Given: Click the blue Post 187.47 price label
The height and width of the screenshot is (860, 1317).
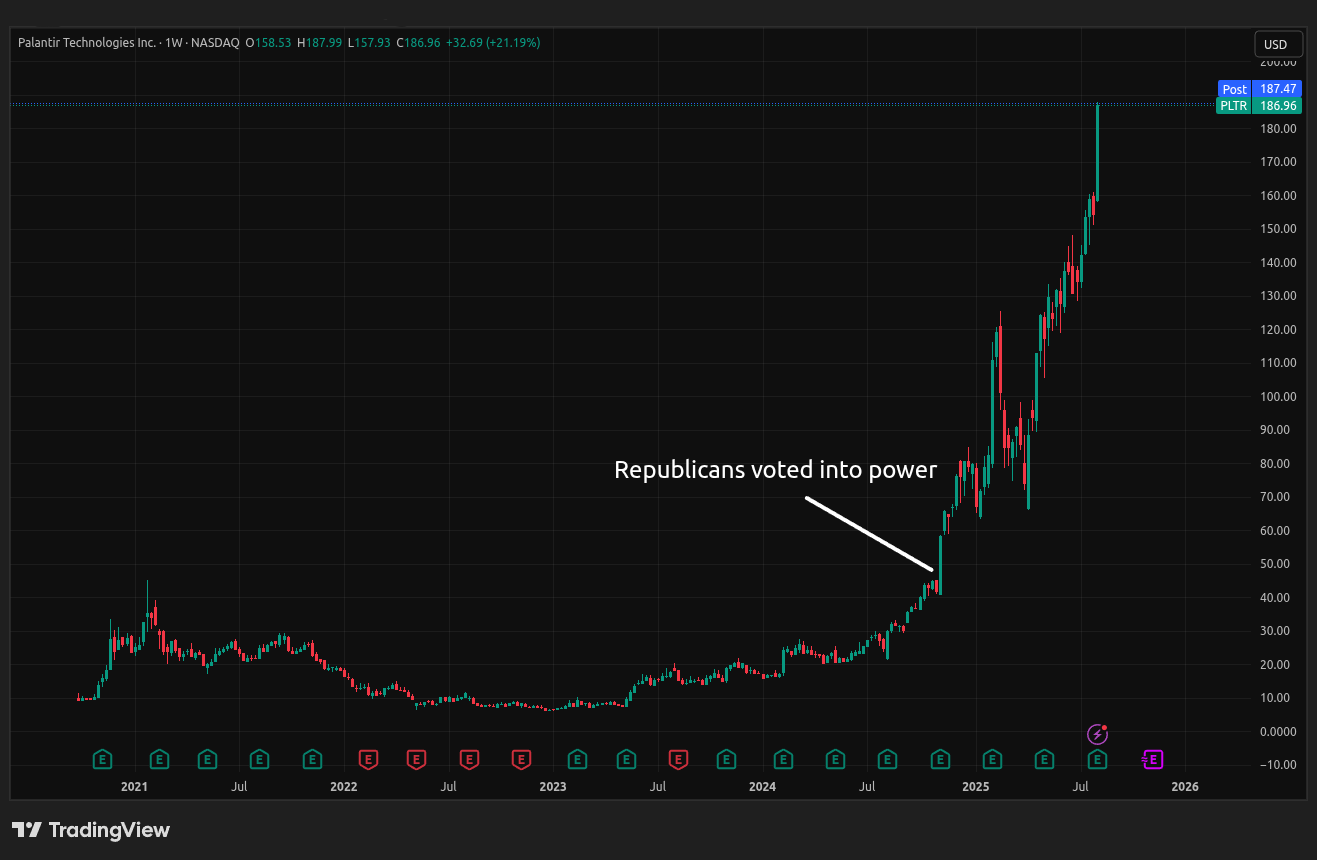Looking at the screenshot, I should (x=1259, y=89).
